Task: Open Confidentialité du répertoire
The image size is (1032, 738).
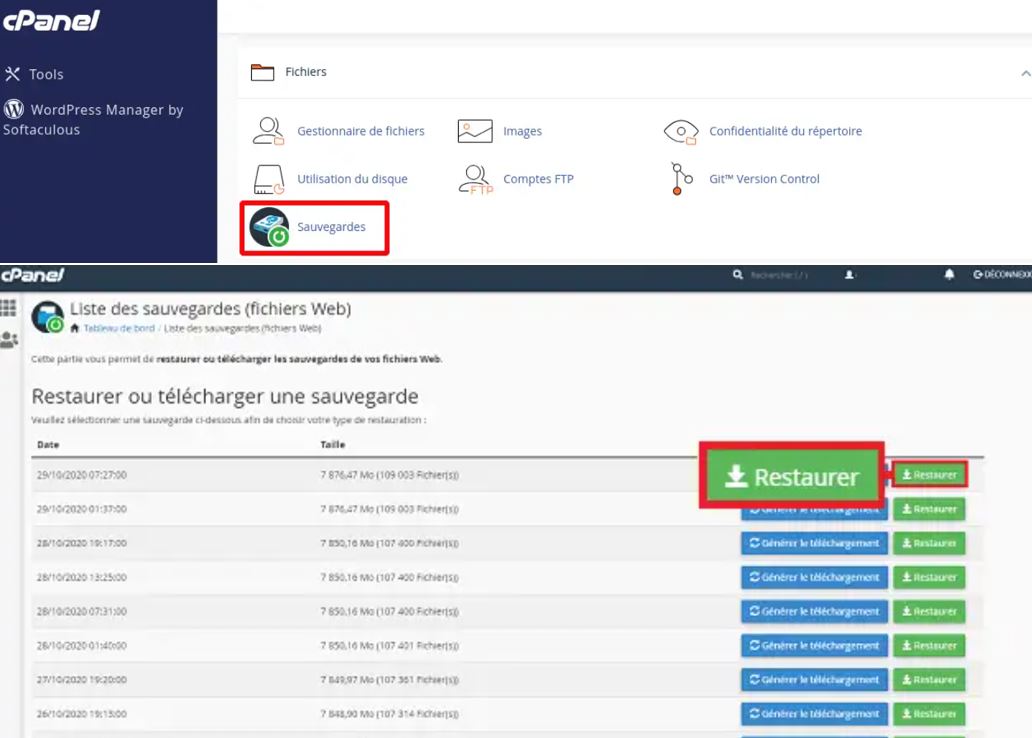Action: tap(787, 130)
